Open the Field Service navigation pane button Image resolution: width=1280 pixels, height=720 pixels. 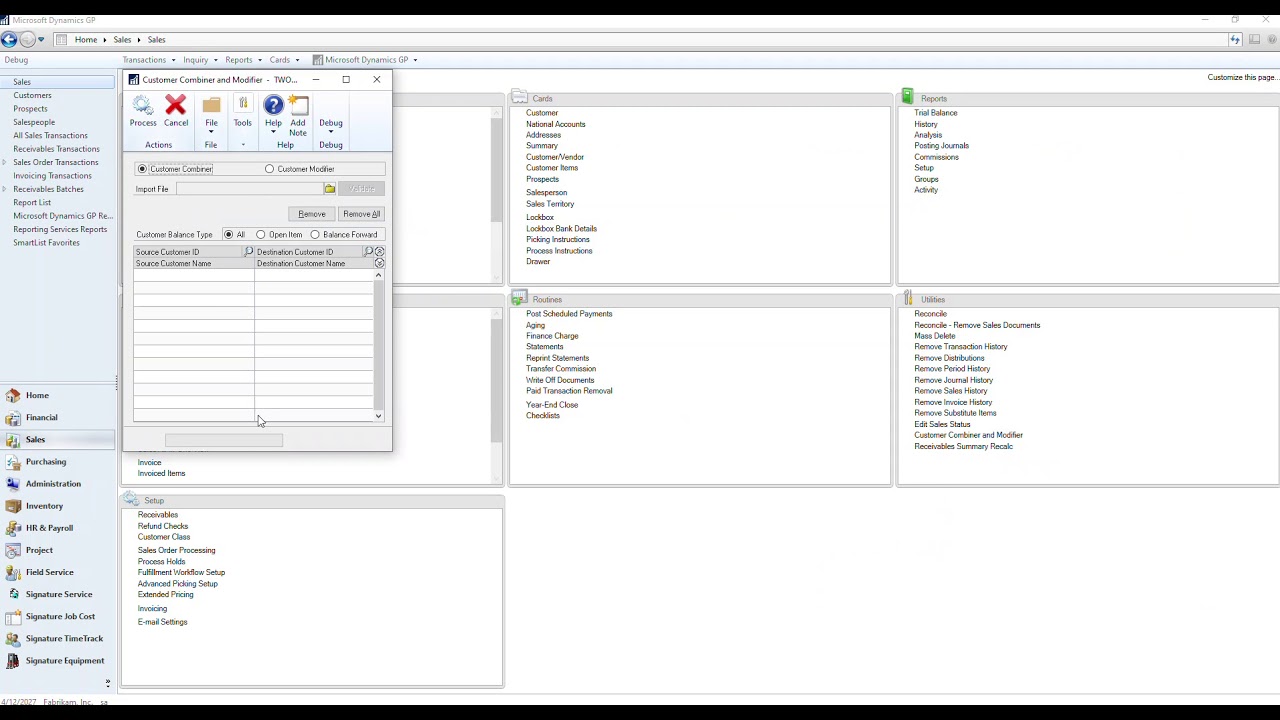pyautogui.click(x=58, y=572)
